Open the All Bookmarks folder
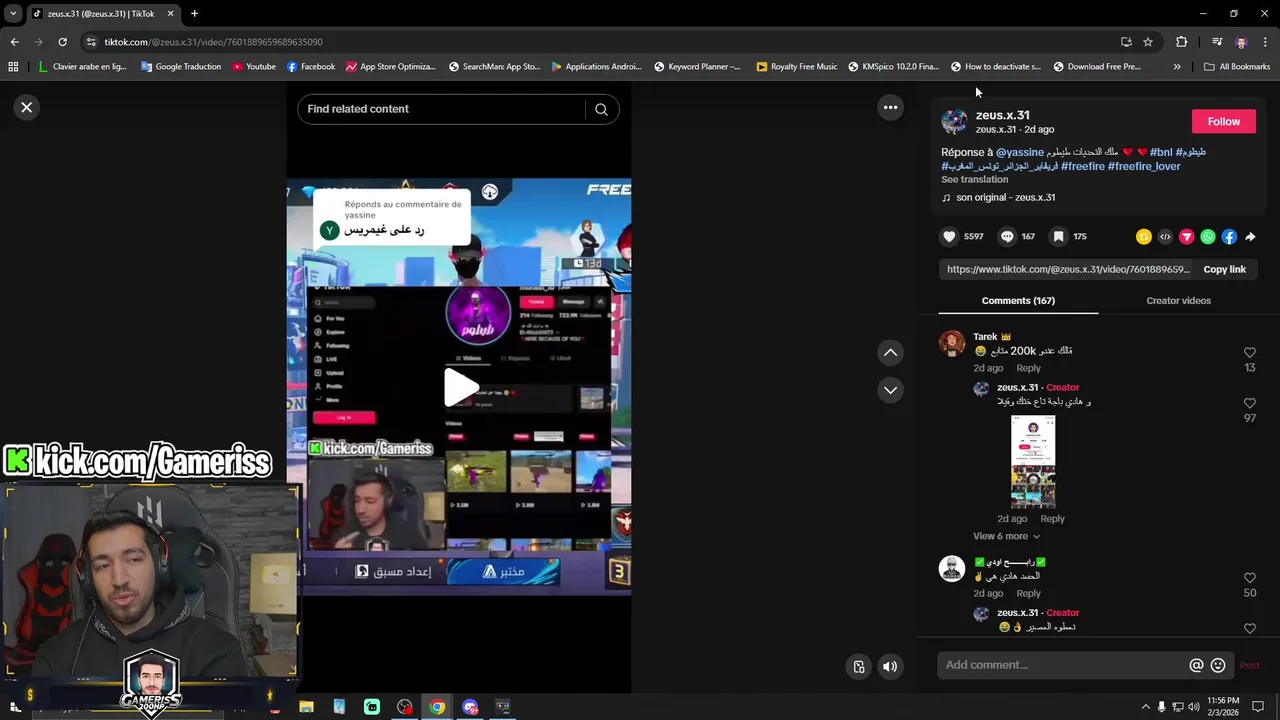 pos(1237,67)
